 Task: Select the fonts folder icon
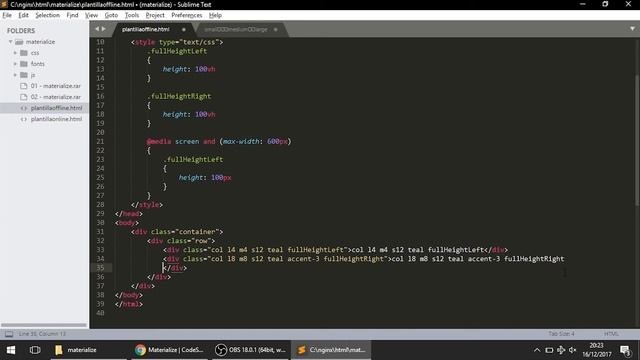tap(24, 64)
